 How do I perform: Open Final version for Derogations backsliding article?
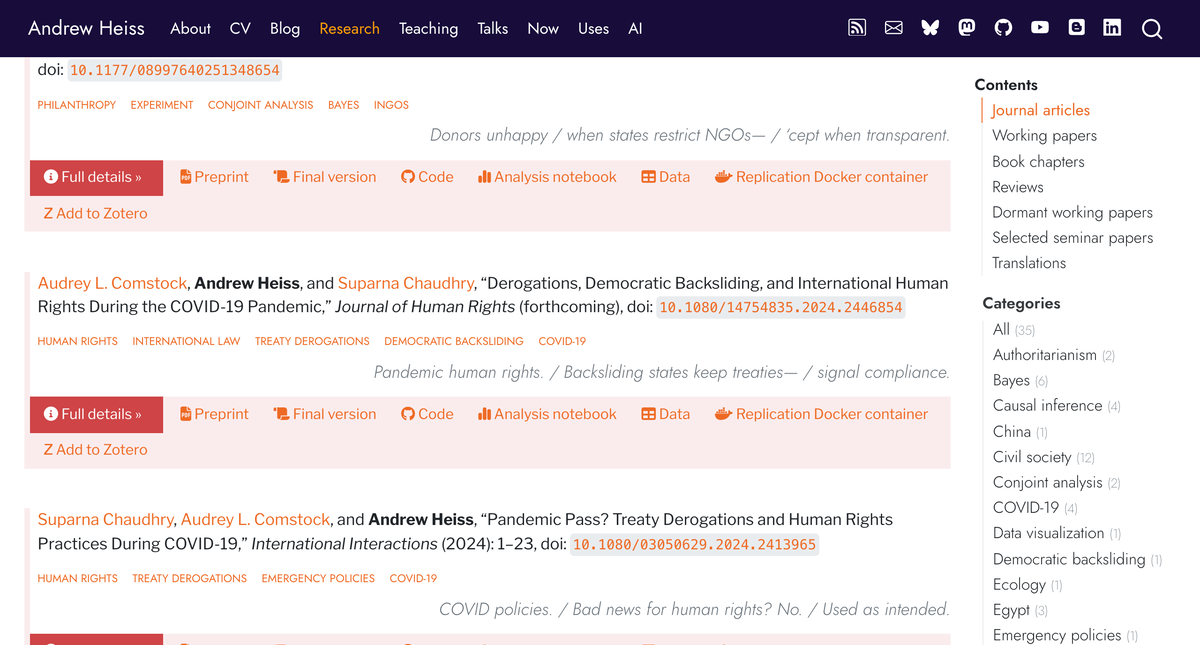(325, 414)
